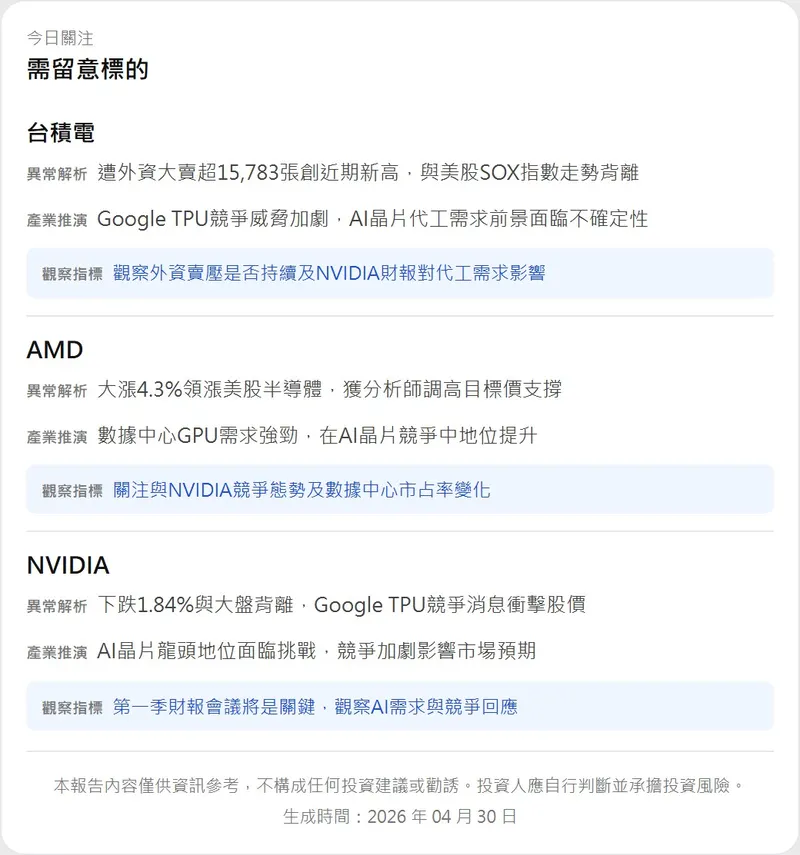The width and height of the screenshot is (800, 855).
Task: Click the text about 外資大賣超15,783張
Action: click(368, 173)
